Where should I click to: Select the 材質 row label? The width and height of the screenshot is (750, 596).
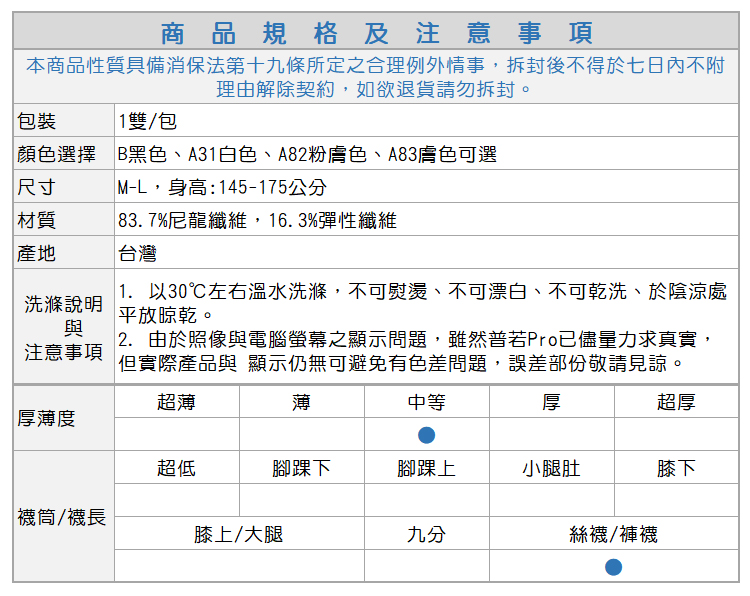click(36, 220)
